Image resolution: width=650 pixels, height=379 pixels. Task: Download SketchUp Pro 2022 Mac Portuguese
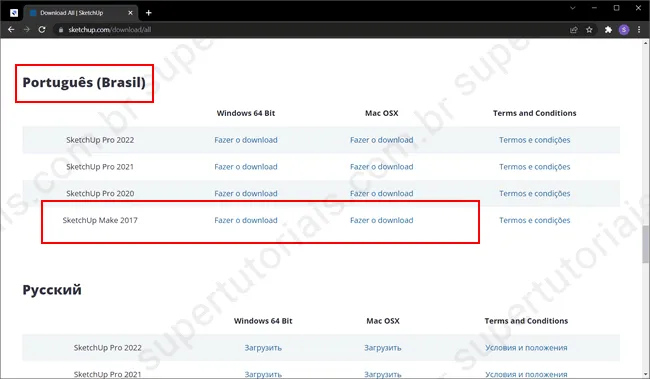(x=381, y=140)
